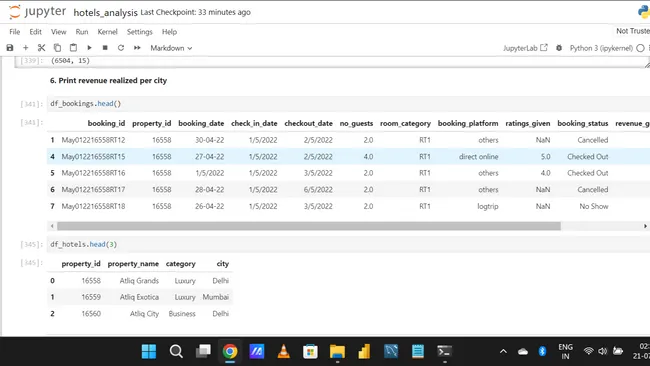
Task: Open the Settings menu
Action: [x=139, y=32]
